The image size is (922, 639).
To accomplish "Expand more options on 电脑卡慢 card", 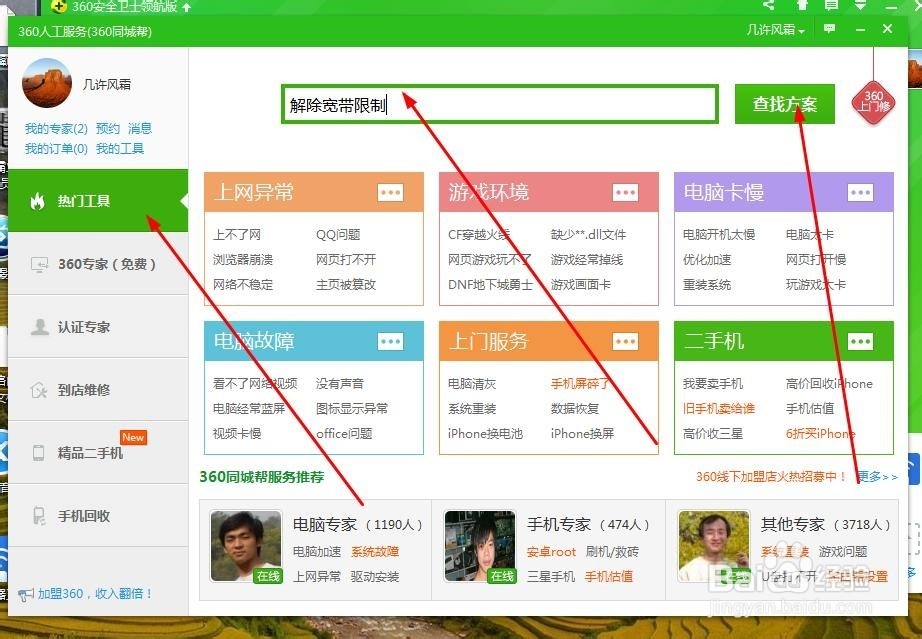I will click(860, 192).
